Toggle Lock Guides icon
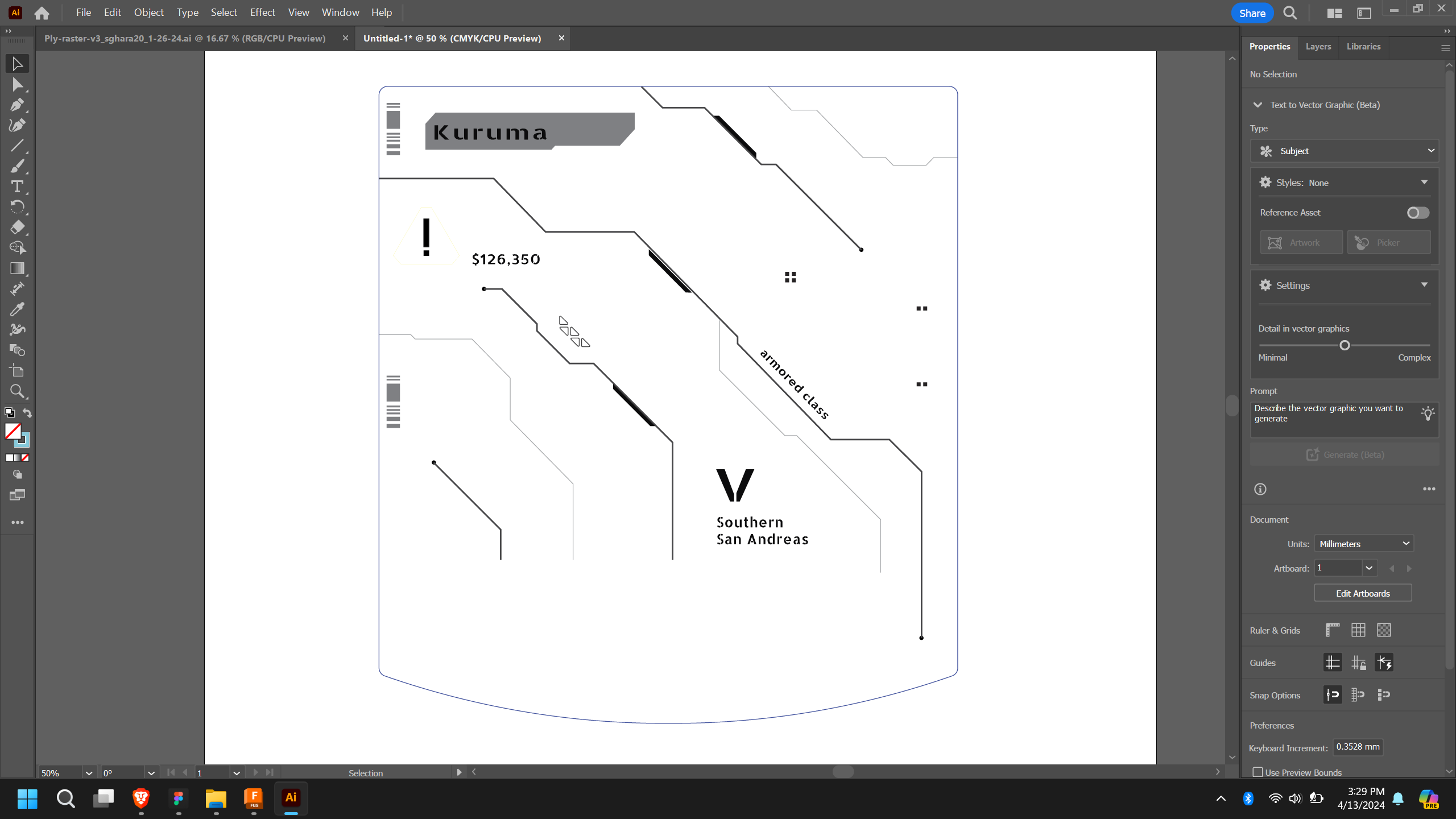 click(x=1358, y=663)
